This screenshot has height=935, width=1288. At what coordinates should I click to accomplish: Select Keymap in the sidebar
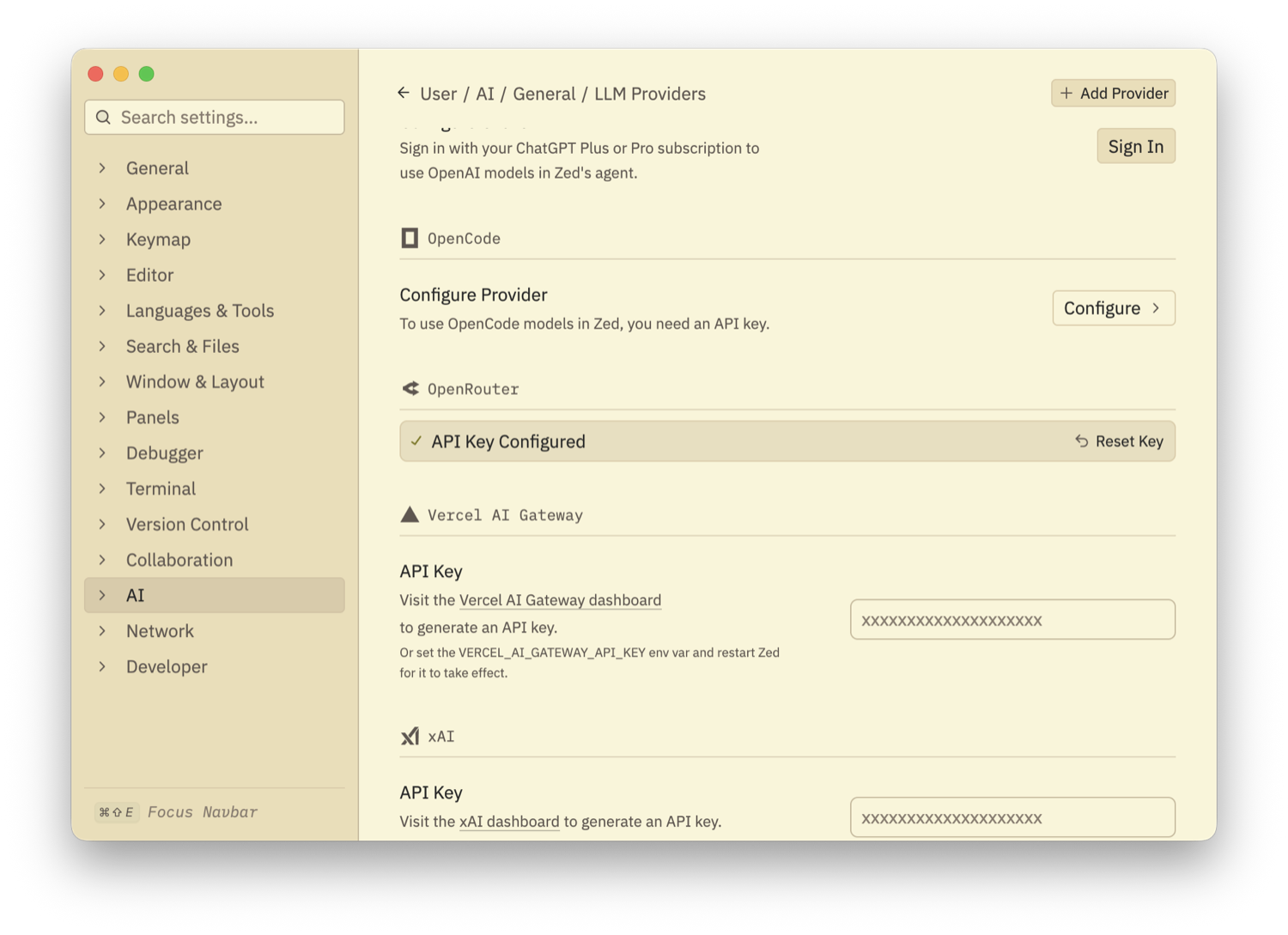[215, 240]
